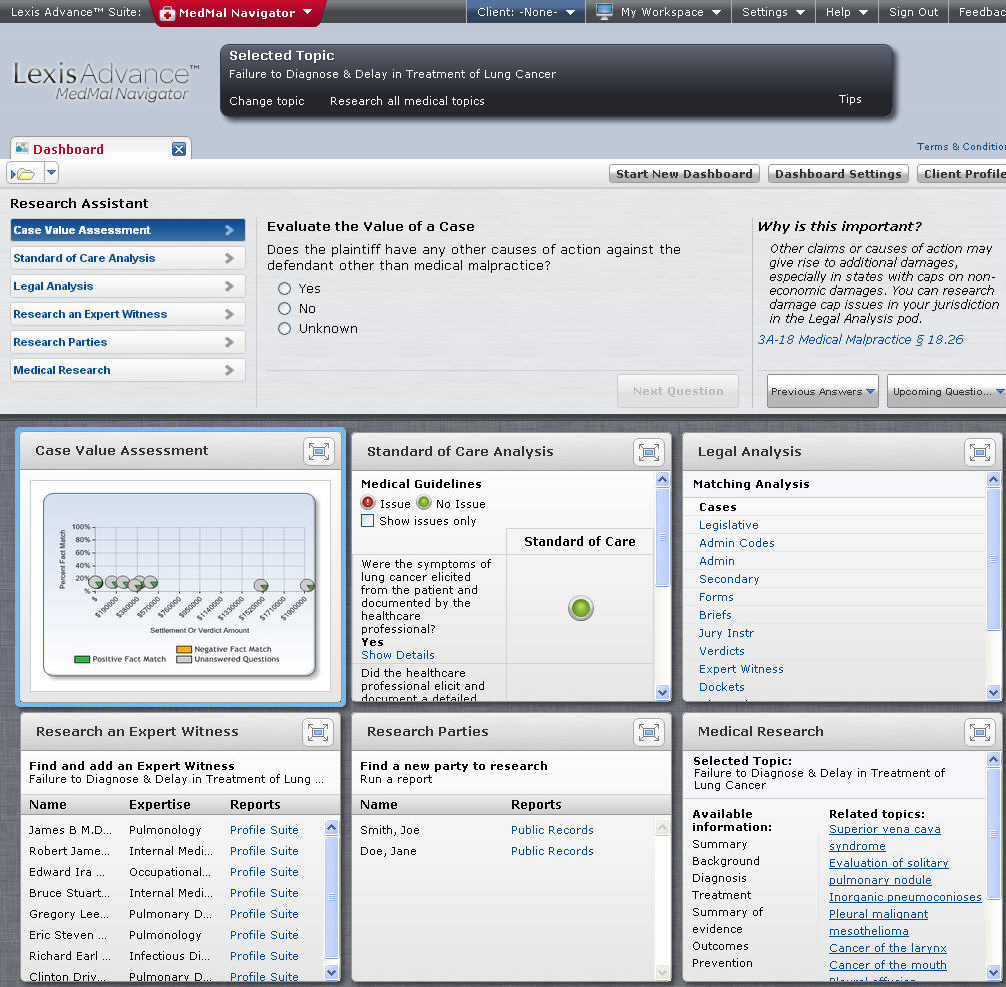Maximize the Research Parties pod
The height and width of the screenshot is (987, 1006).
pos(649,732)
